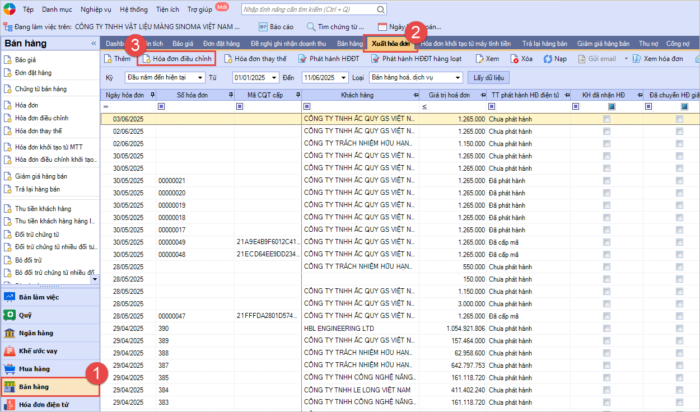This screenshot has width=700, height=412.
Task: Open the Quỹ module icon
Action: tap(10, 316)
